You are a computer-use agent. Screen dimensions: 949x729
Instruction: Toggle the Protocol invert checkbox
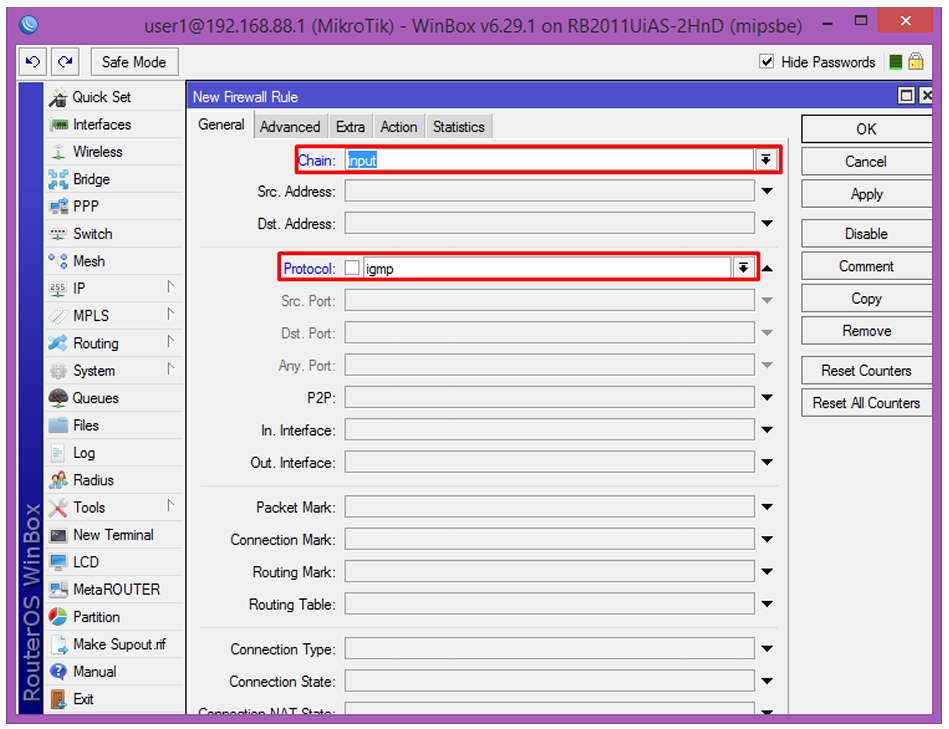pyautogui.click(x=352, y=268)
